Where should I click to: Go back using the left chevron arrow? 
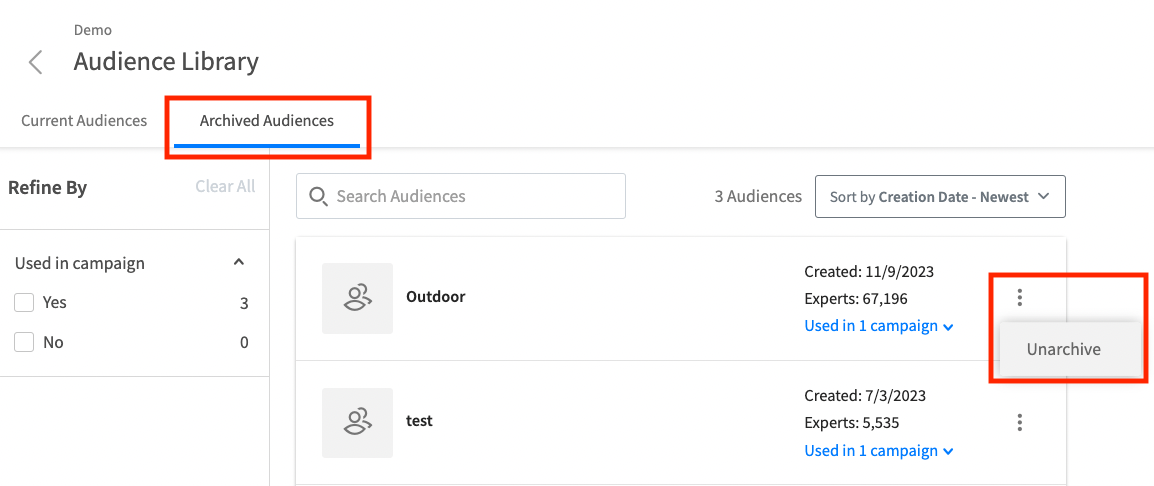tap(35, 62)
